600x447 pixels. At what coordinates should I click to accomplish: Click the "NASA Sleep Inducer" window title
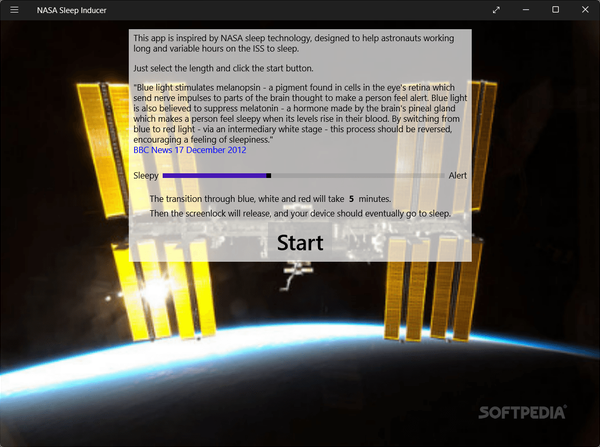point(72,10)
